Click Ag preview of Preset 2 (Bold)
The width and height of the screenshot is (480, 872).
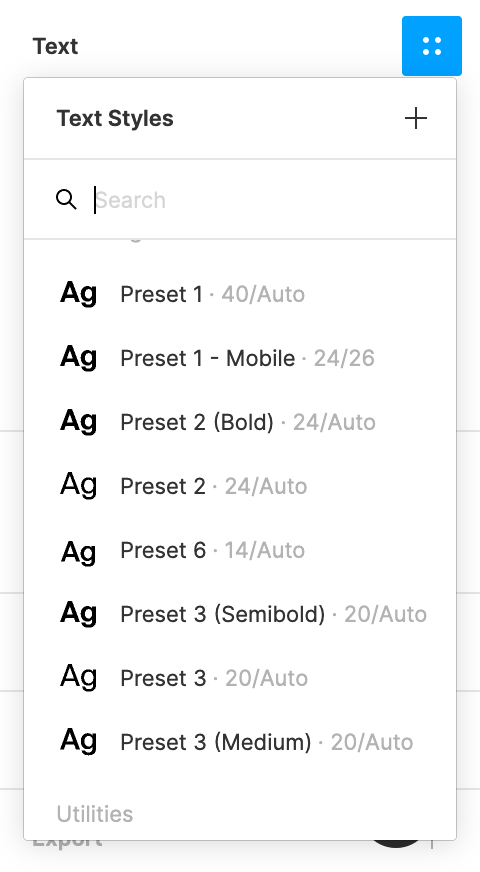78,422
